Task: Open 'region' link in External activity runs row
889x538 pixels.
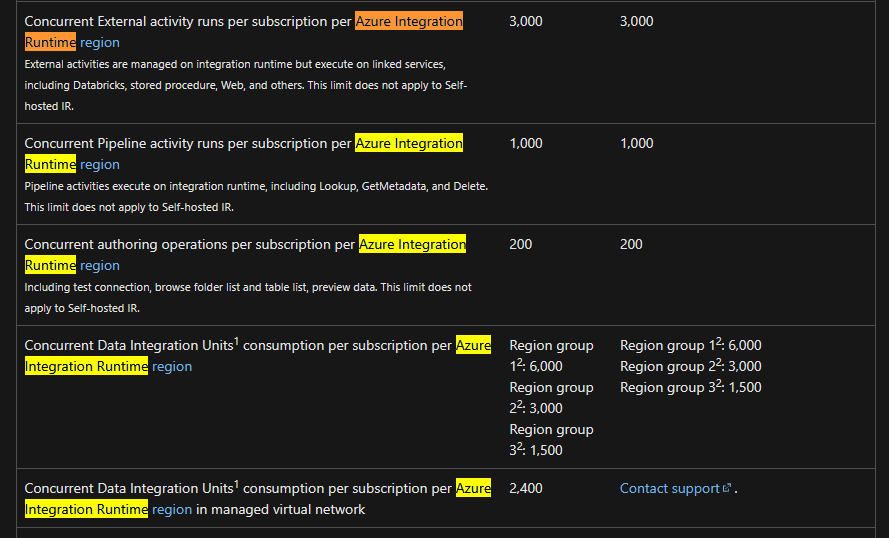Action: [99, 43]
